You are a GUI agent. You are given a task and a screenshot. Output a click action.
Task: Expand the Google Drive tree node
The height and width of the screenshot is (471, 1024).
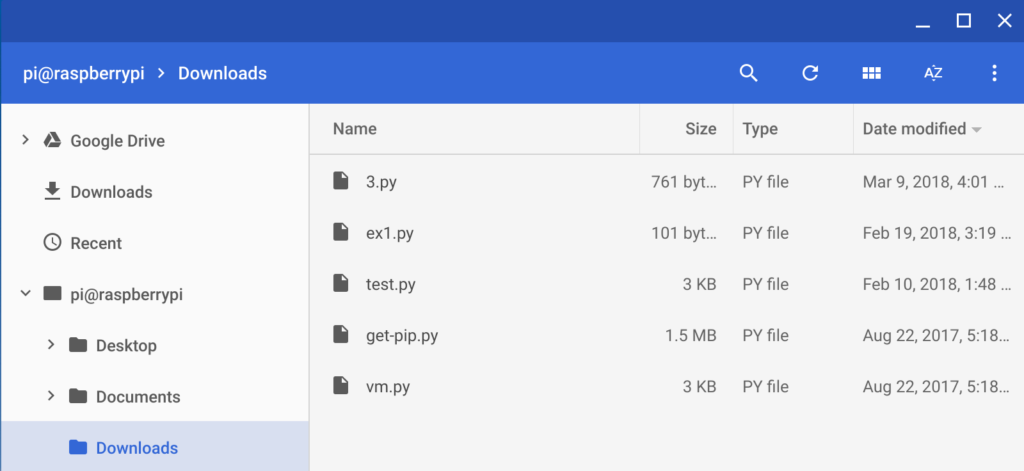(x=25, y=141)
